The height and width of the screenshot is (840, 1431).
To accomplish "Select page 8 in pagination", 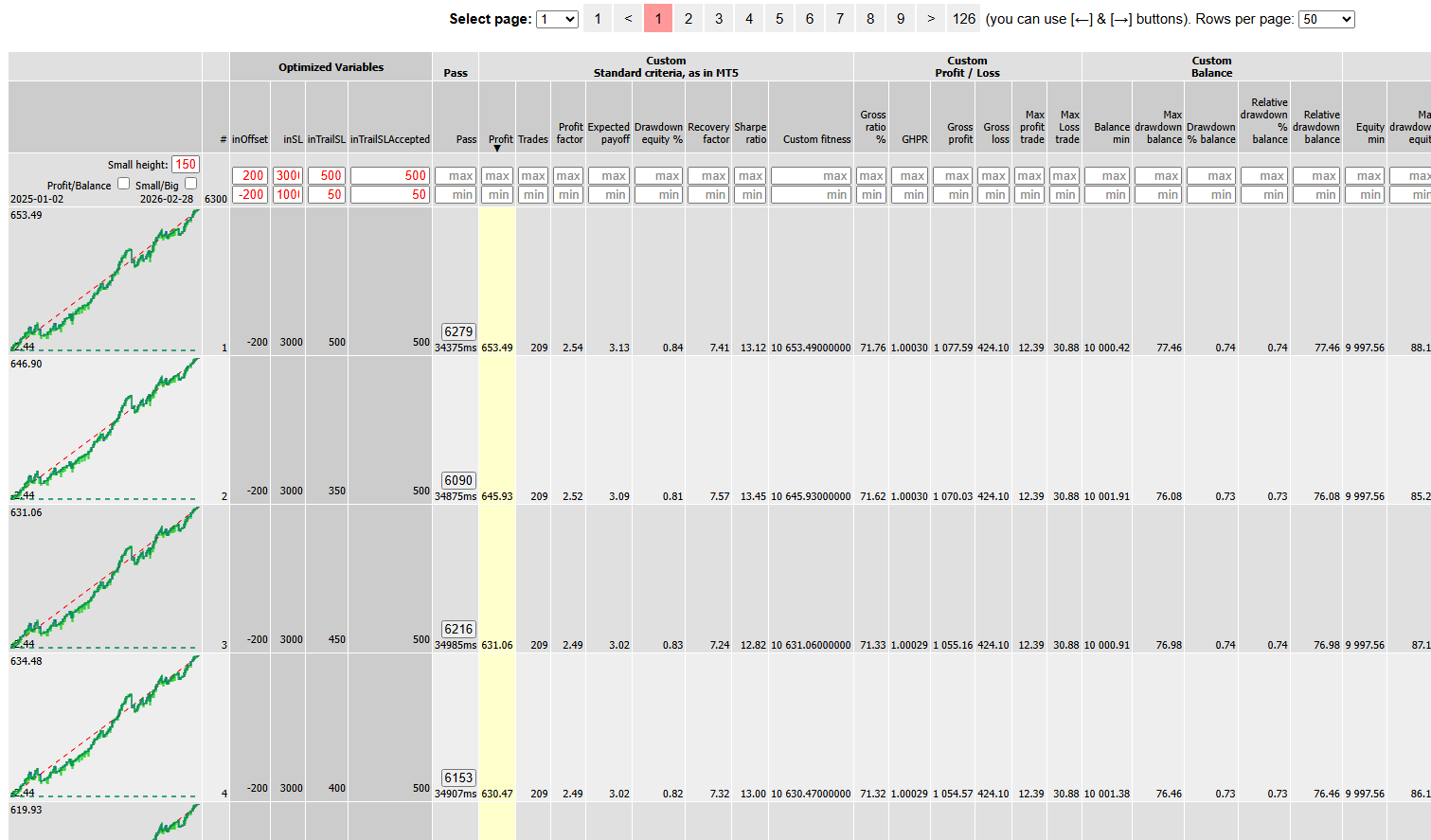I will (870, 19).
